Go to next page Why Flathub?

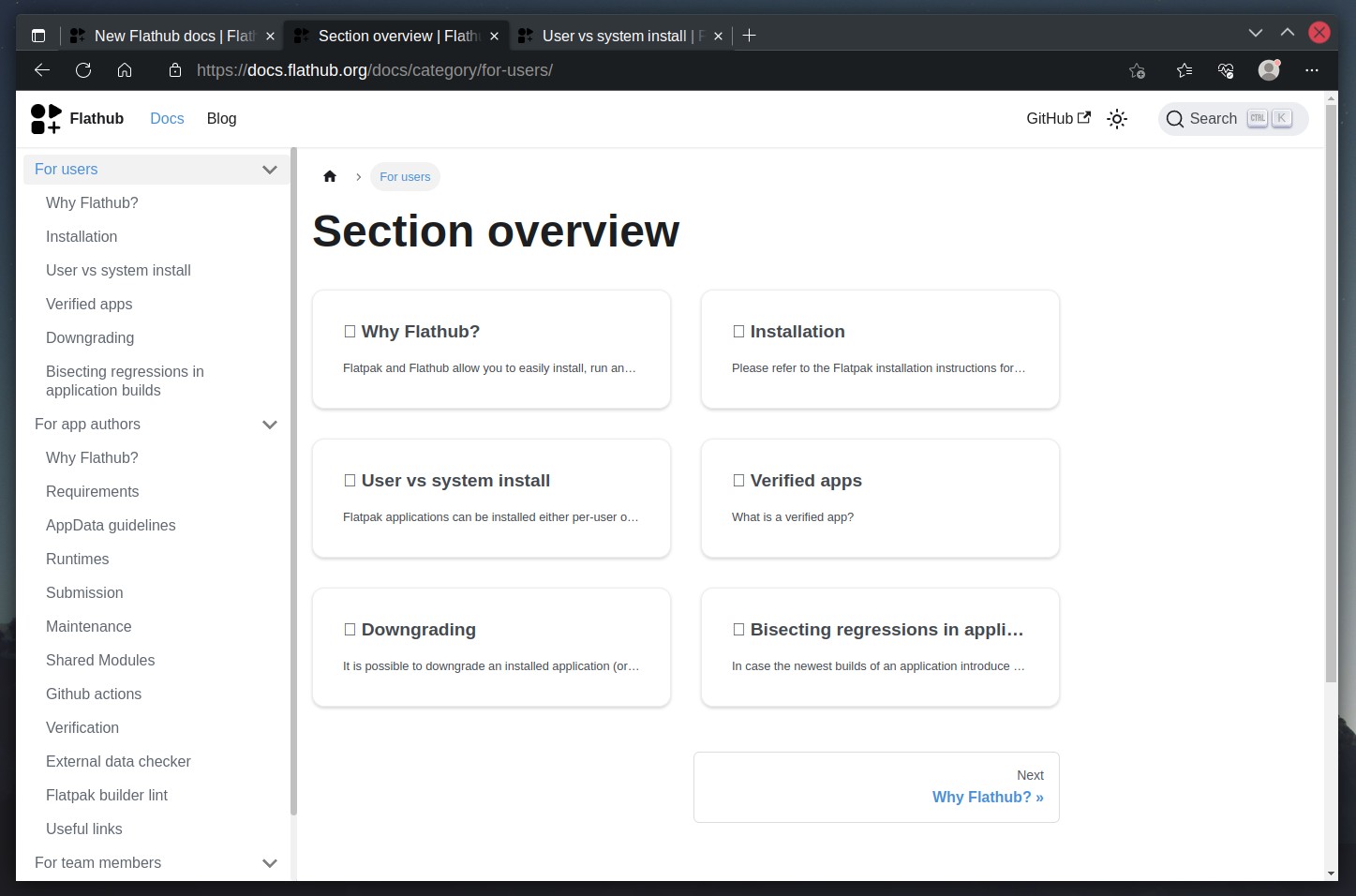pyautogui.click(x=876, y=787)
